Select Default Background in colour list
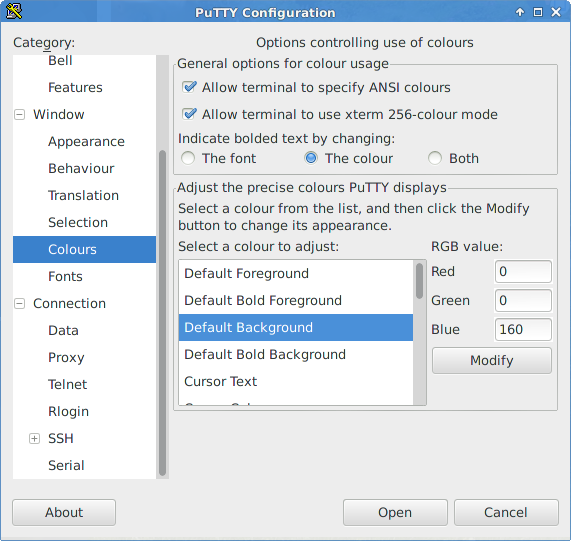The width and height of the screenshot is (571, 541). (x=296, y=327)
